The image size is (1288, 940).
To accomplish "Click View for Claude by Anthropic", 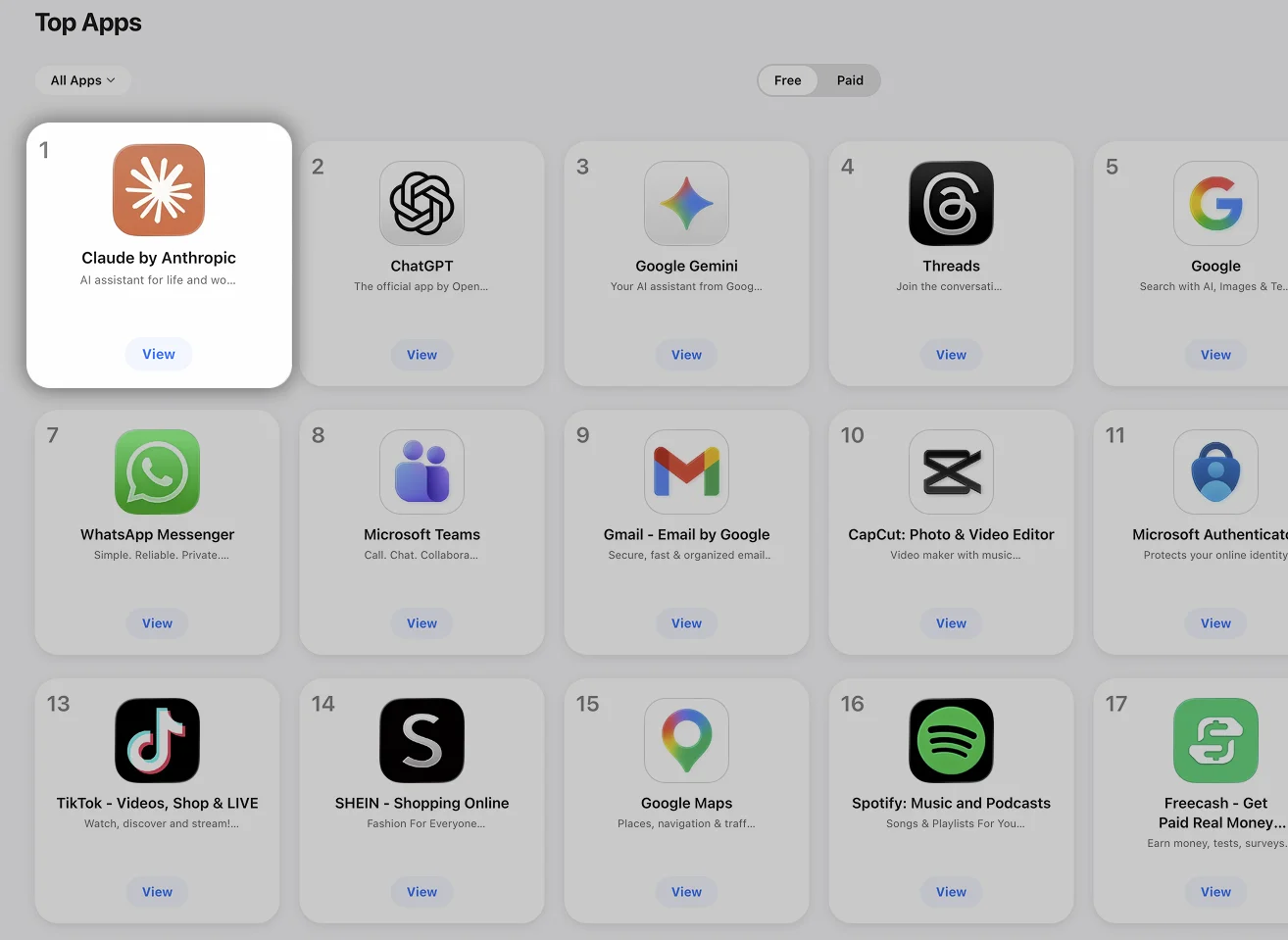I will pyautogui.click(x=159, y=354).
